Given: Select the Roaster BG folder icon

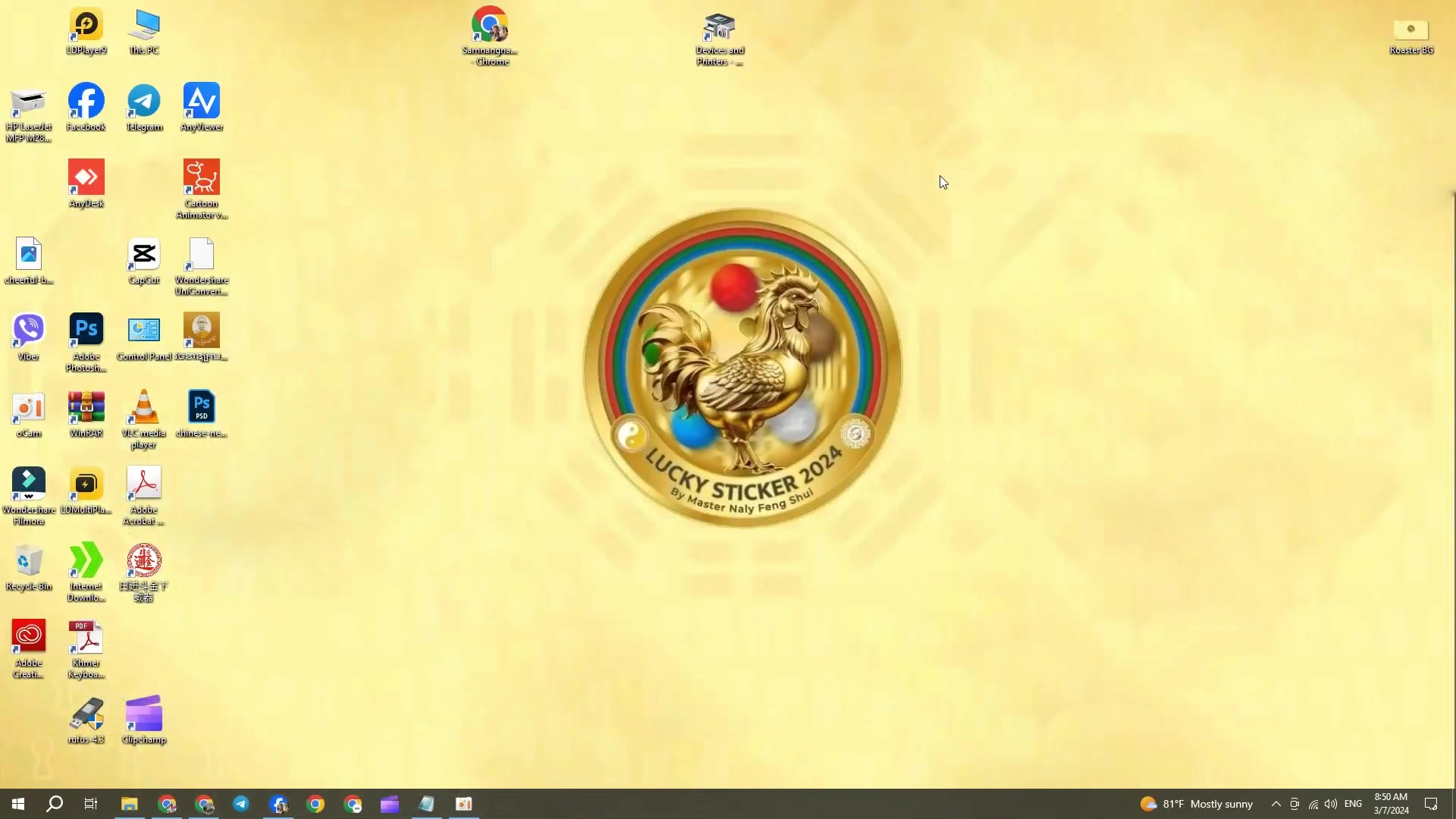Looking at the screenshot, I should click(1410, 30).
